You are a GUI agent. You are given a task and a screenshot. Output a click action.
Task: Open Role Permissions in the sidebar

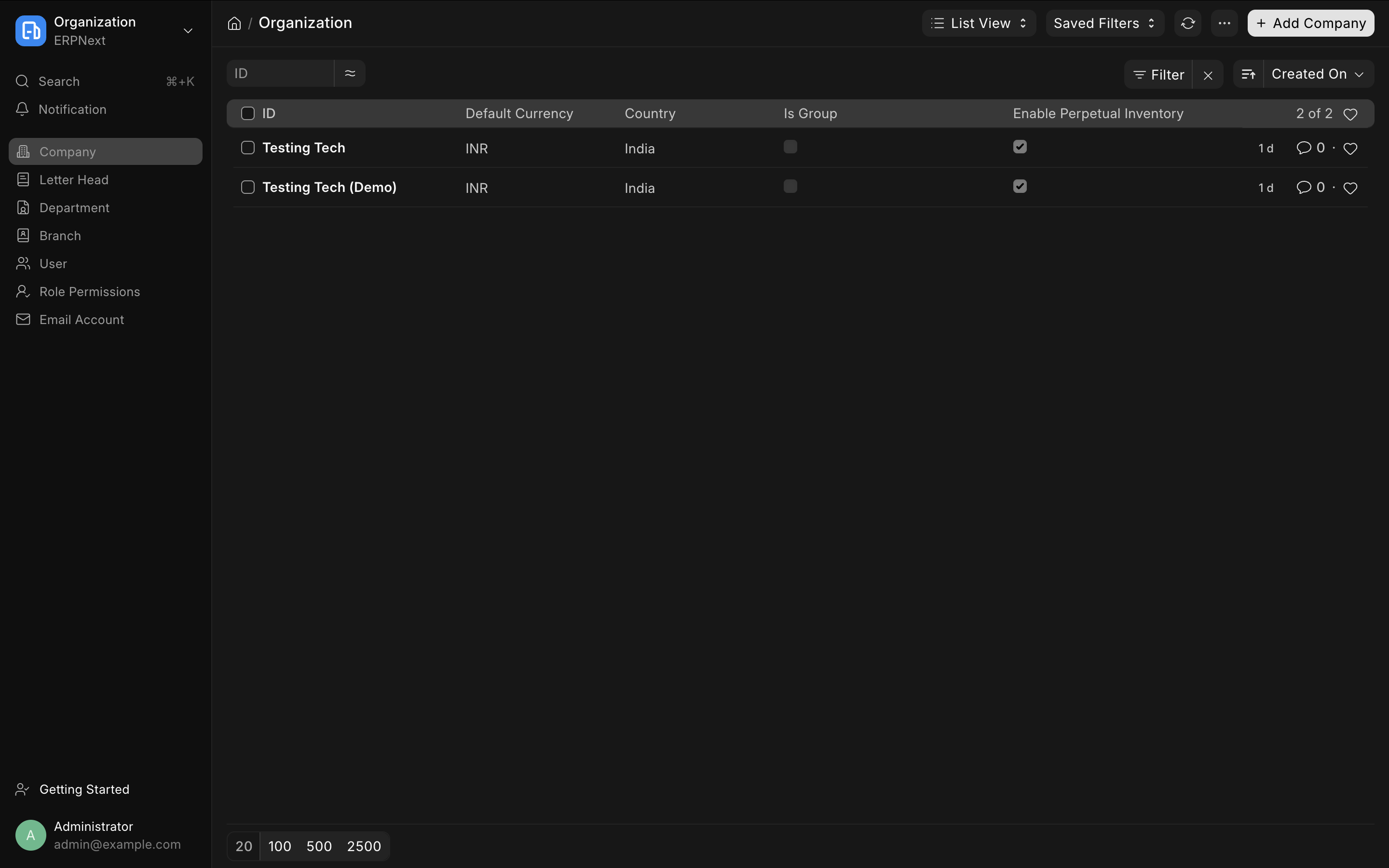pos(106,292)
